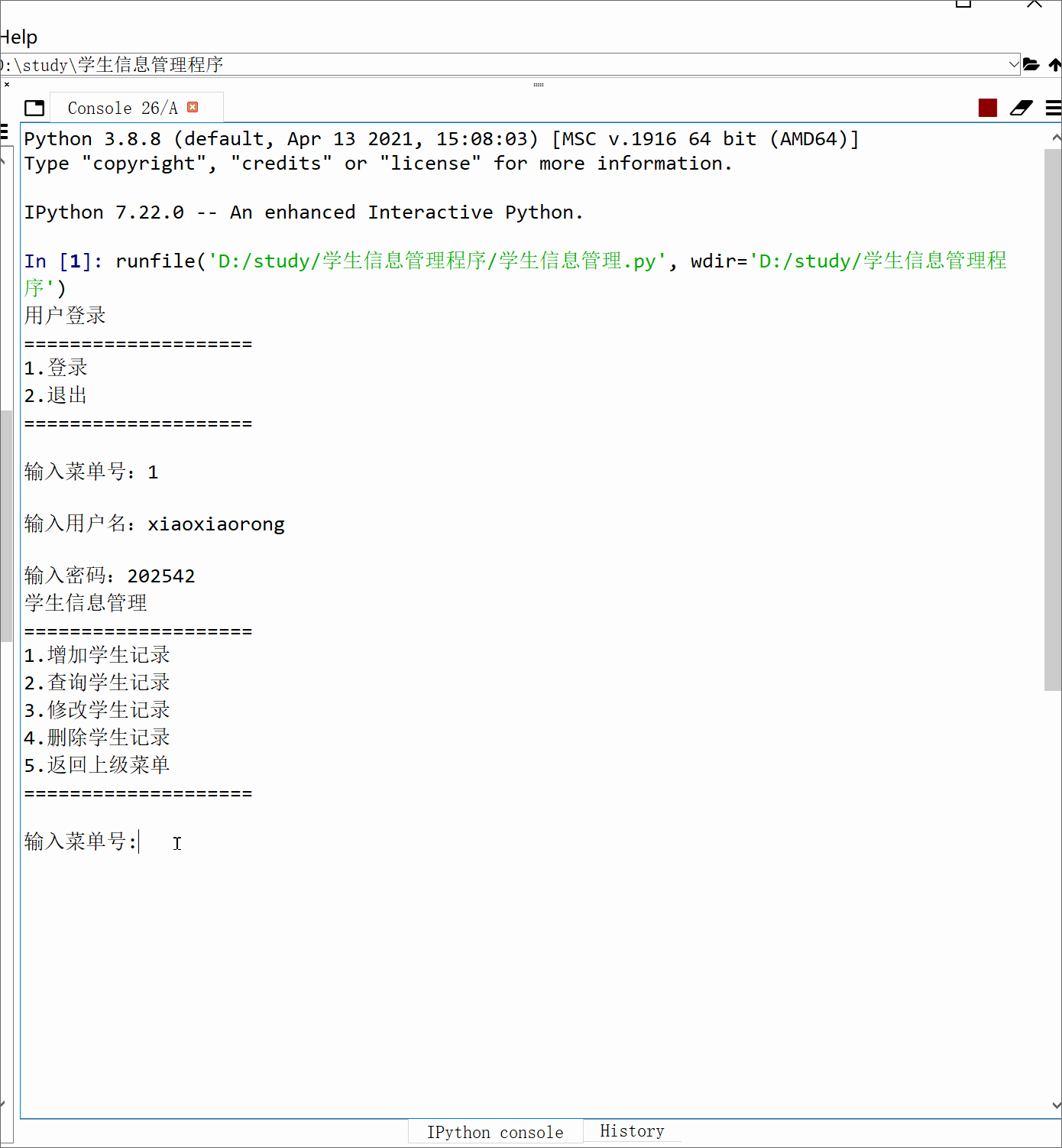Click inside the working directory path field

[306, 64]
